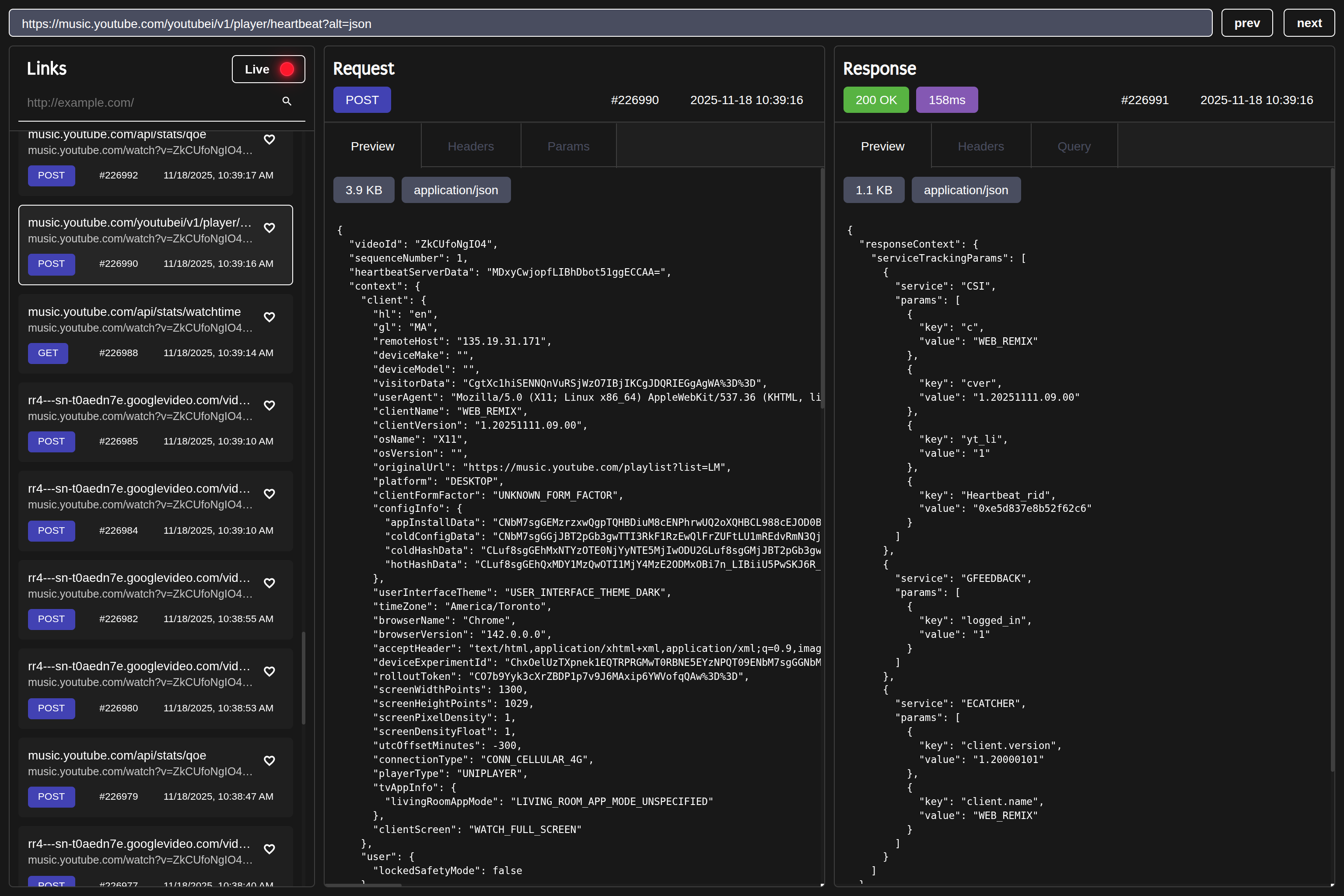Favorite the heartbeat request #226990 with the heart icon
The width and height of the screenshot is (1344, 896).
(269, 228)
